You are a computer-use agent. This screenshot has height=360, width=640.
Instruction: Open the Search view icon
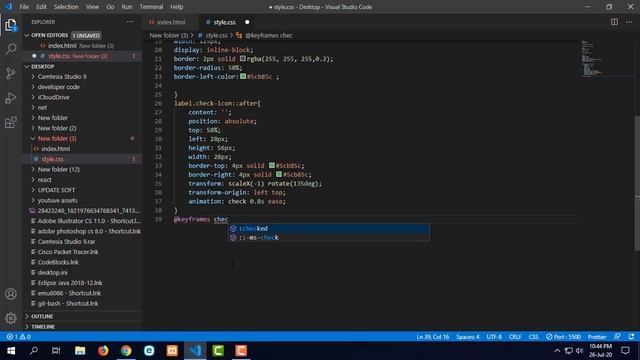pos(11,49)
